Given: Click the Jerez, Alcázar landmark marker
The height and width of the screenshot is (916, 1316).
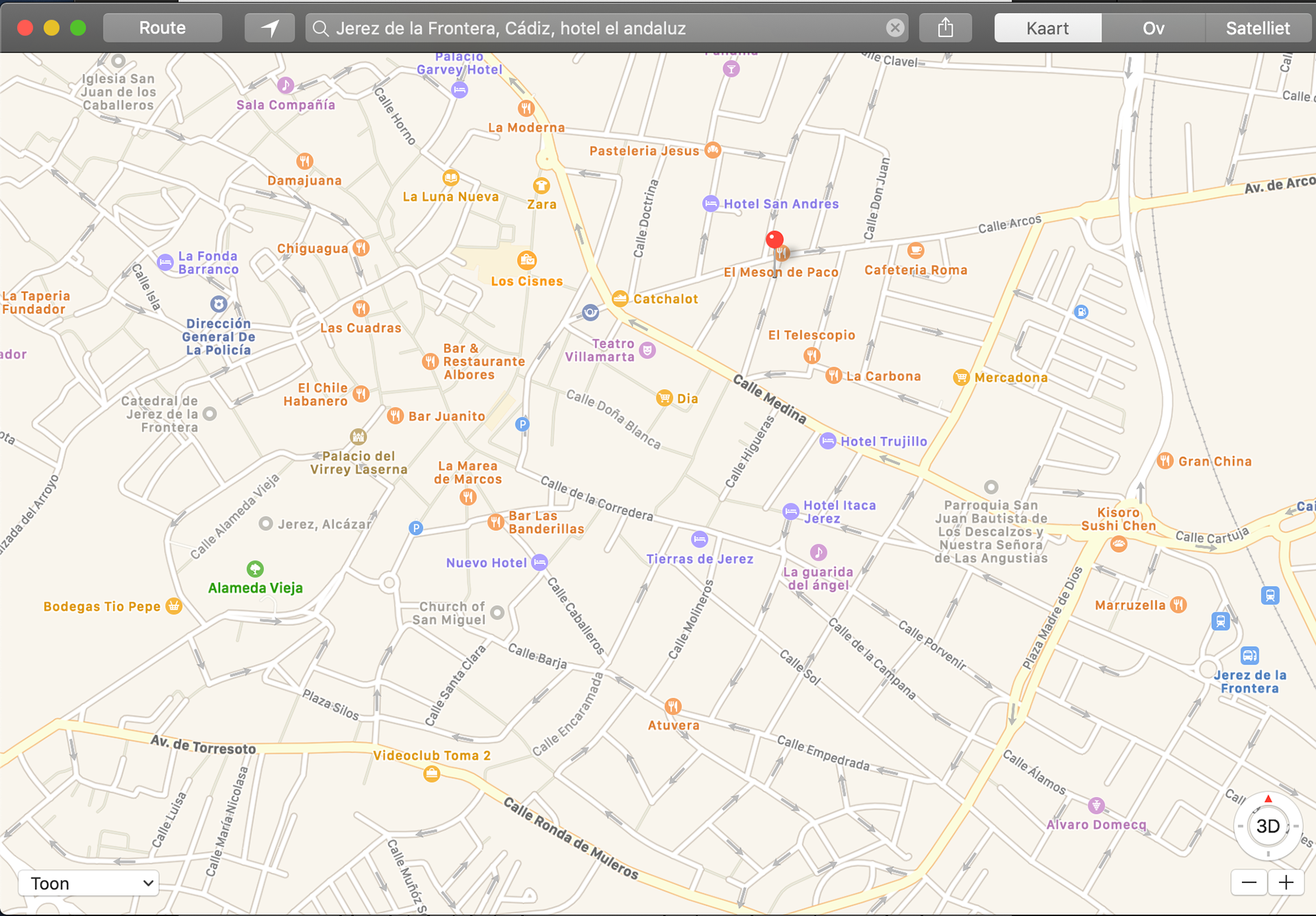Looking at the screenshot, I should point(266,524).
